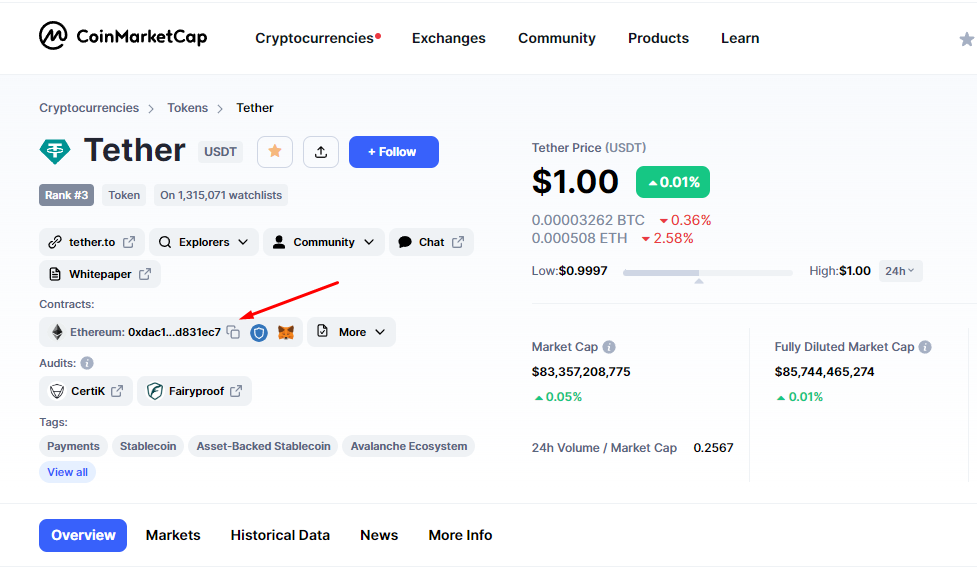Click View all tags

click(67, 472)
